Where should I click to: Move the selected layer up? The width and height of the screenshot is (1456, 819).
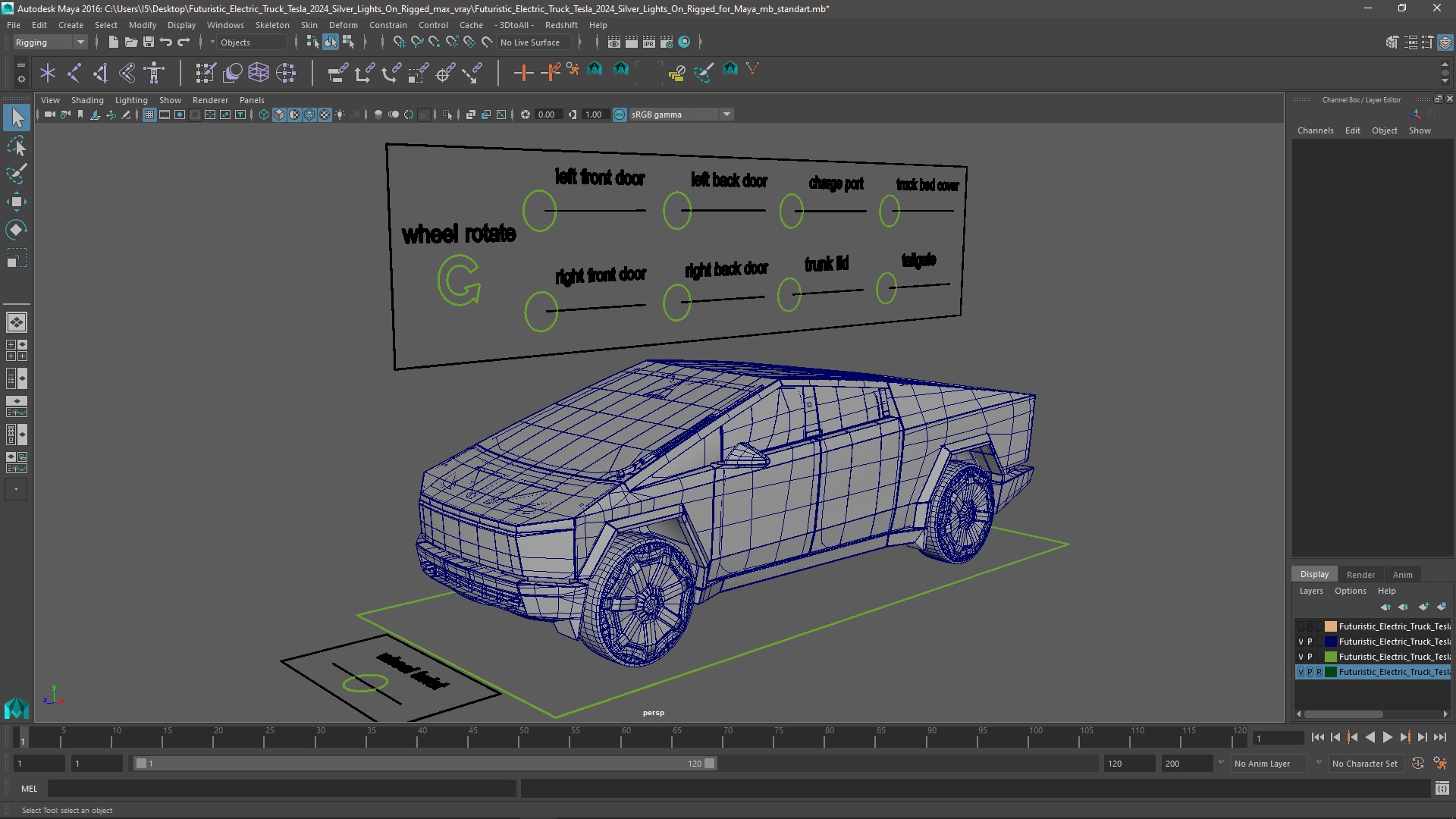click(1385, 607)
